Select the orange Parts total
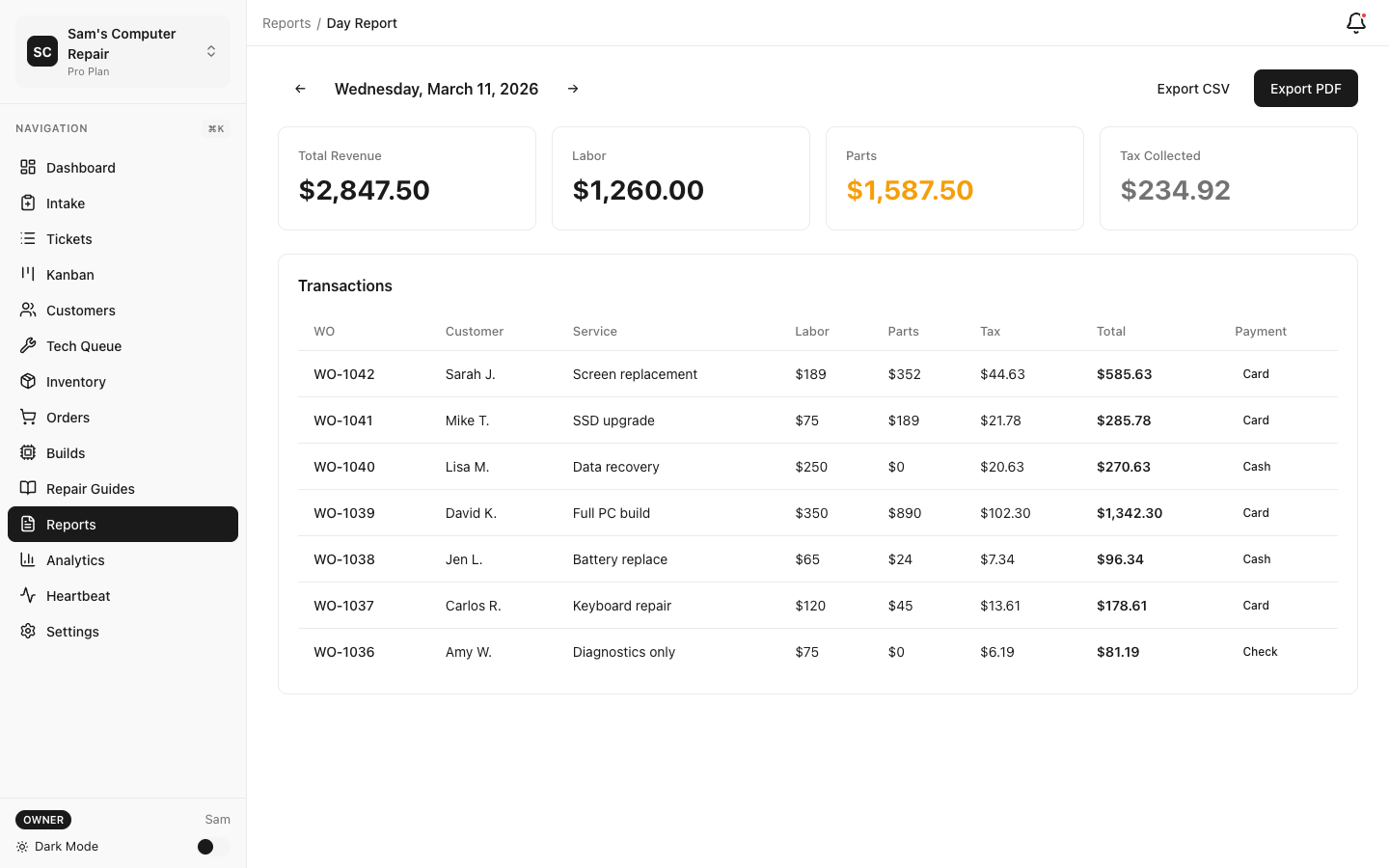The width and height of the screenshot is (1389, 868). point(910,190)
